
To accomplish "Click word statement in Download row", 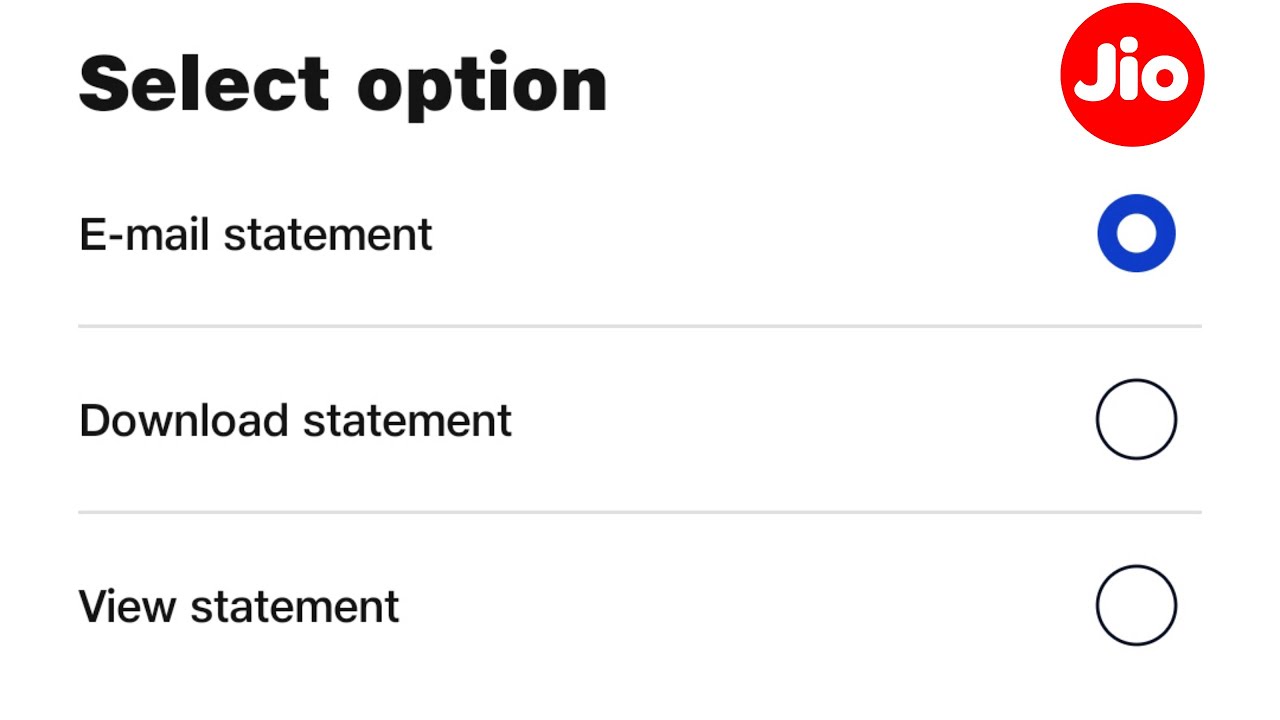I will click(408, 421).
